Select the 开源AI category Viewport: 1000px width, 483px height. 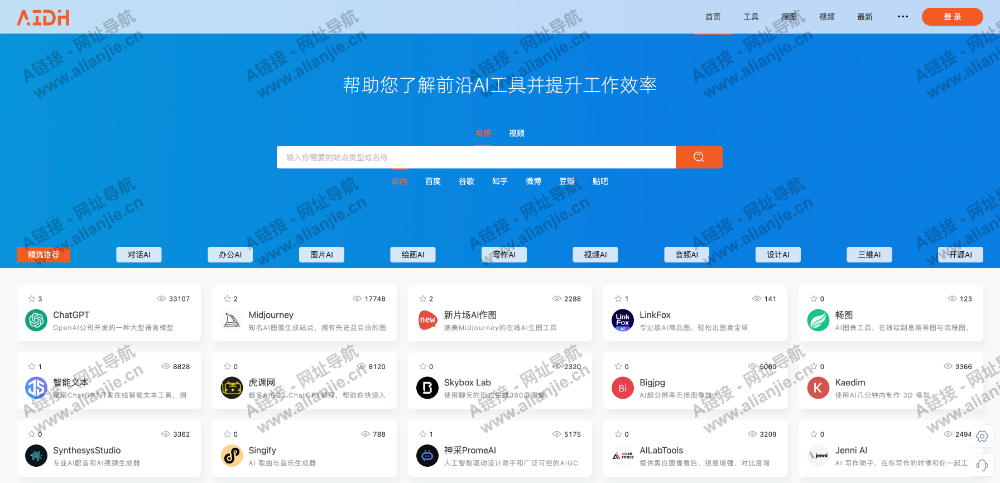point(960,255)
